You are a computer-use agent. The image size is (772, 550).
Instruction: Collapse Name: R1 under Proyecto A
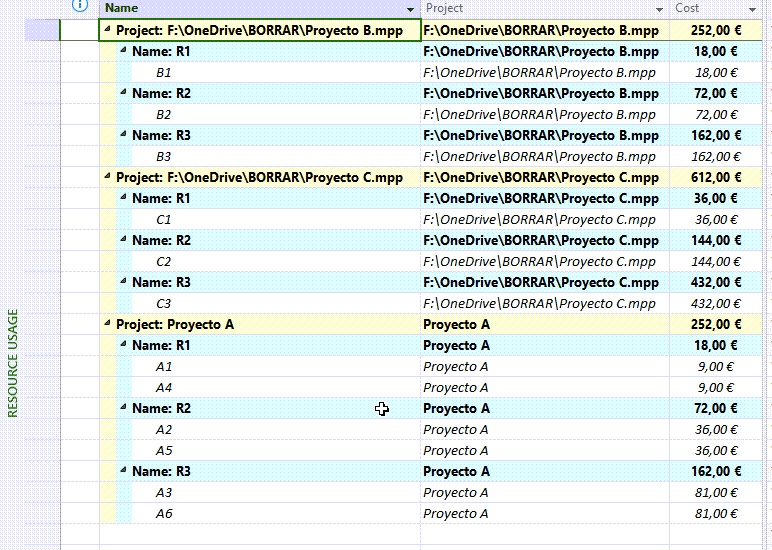tap(124, 344)
